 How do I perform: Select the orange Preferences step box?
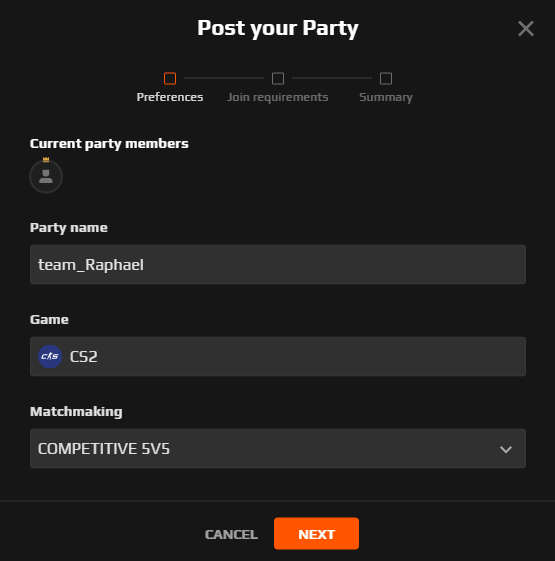(170, 78)
